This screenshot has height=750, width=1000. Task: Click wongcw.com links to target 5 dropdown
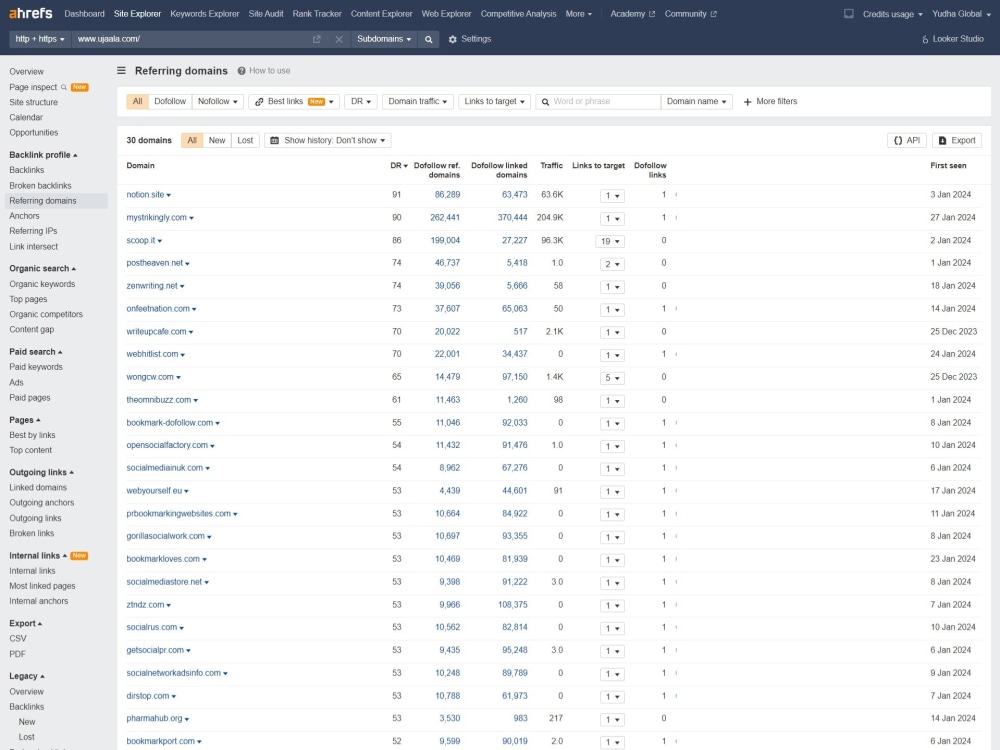[612, 378]
